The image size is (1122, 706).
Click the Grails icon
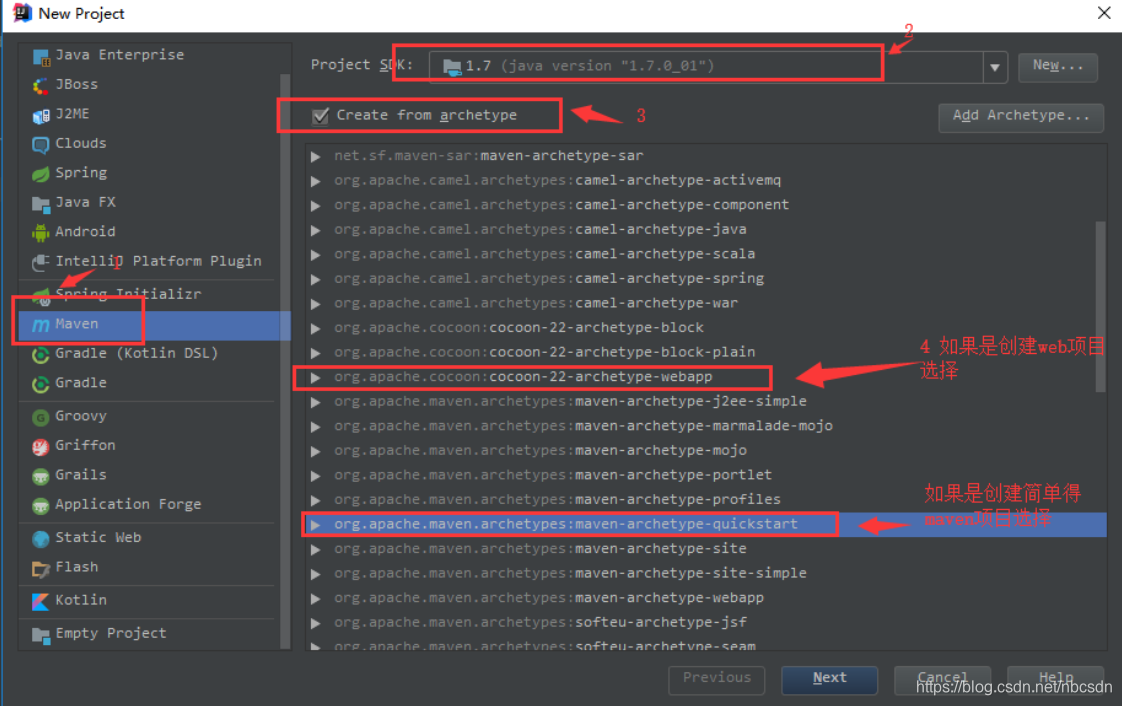tap(41, 476)
